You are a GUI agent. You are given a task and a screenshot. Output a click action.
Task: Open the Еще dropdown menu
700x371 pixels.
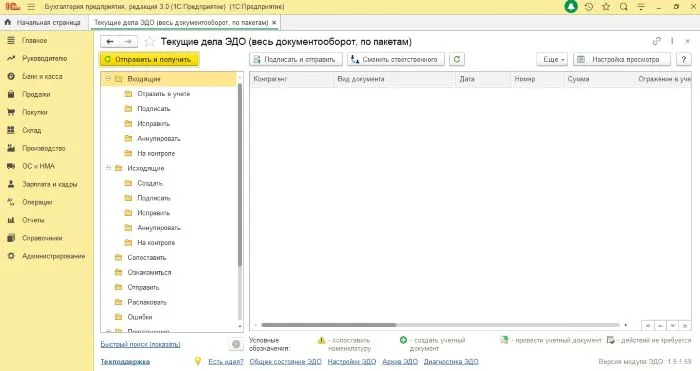552,59
